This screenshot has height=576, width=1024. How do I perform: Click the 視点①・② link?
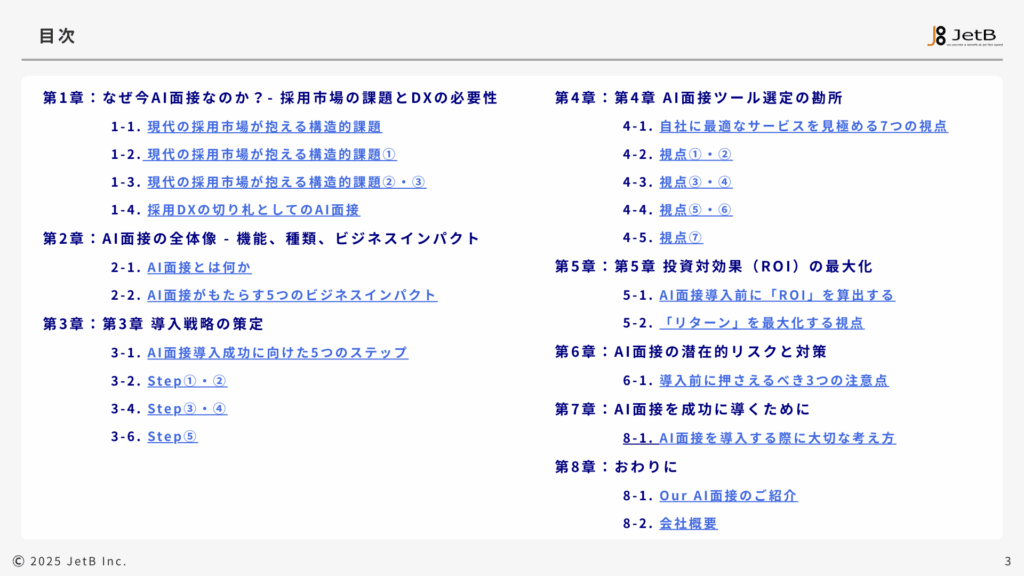pos(696,154)
